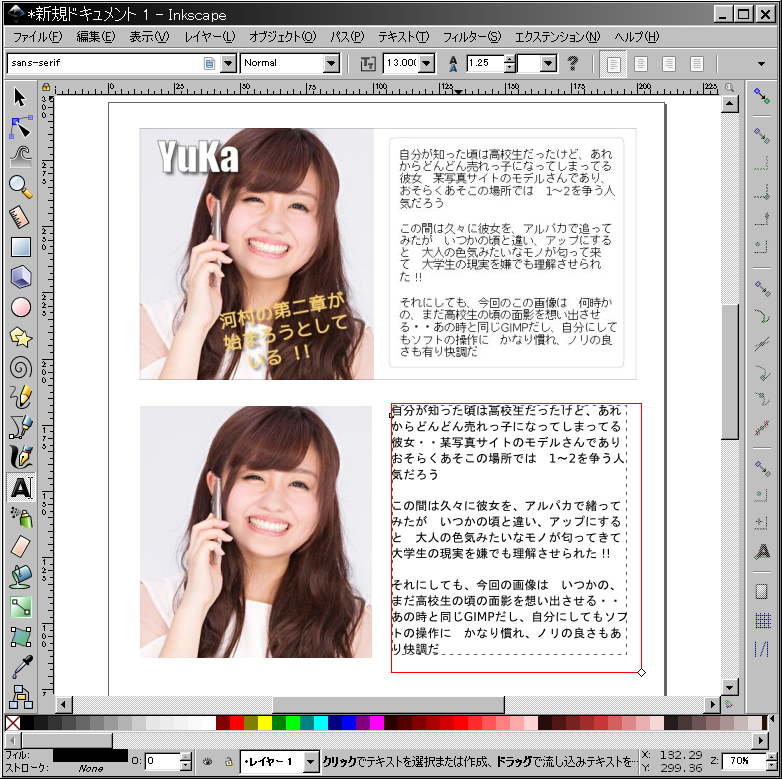
Task: Open the ヘルプ(H) menu
Action: pyautogui.click(x=637, y=37)
